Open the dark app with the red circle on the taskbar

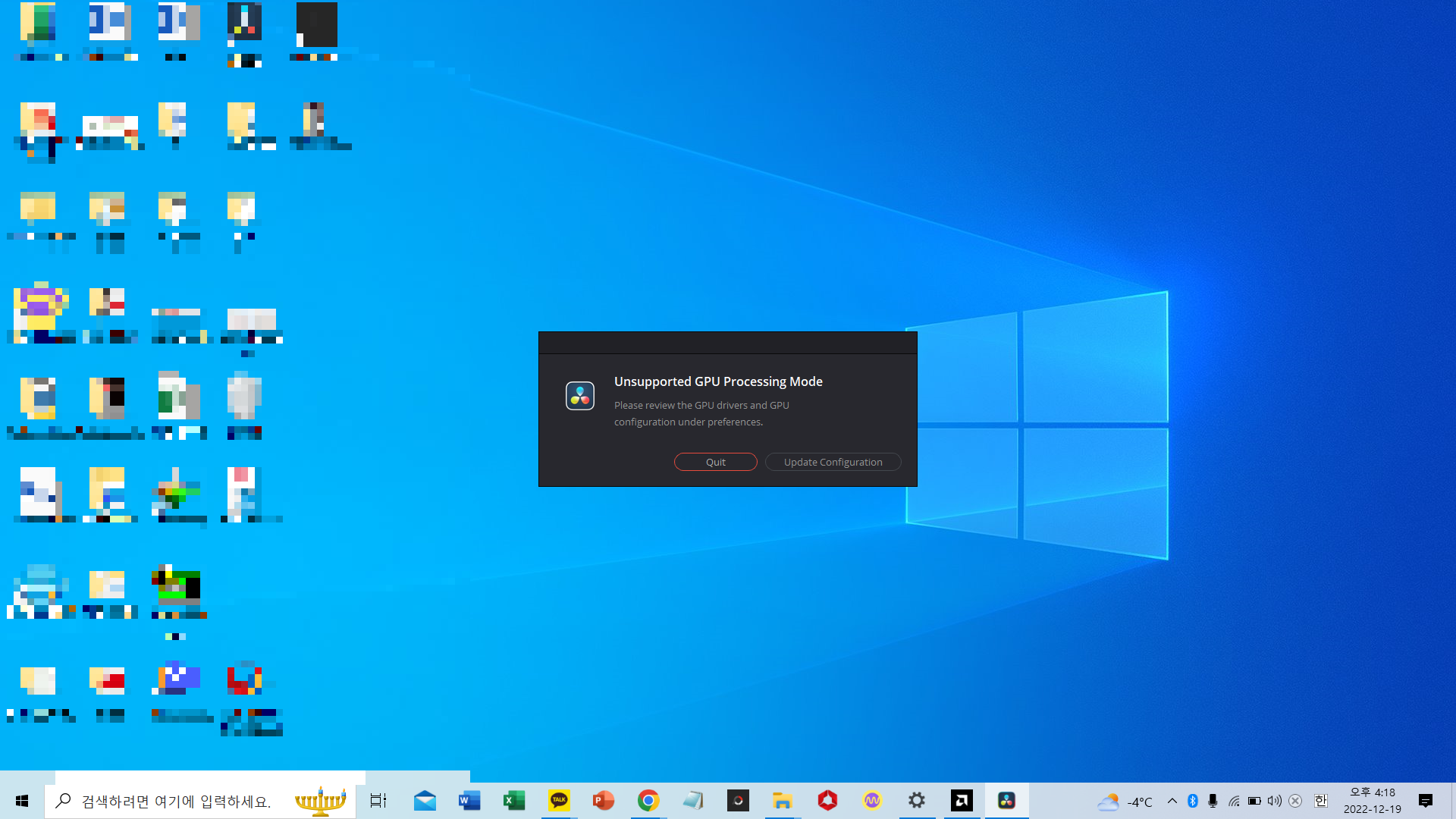pos(738,801)
